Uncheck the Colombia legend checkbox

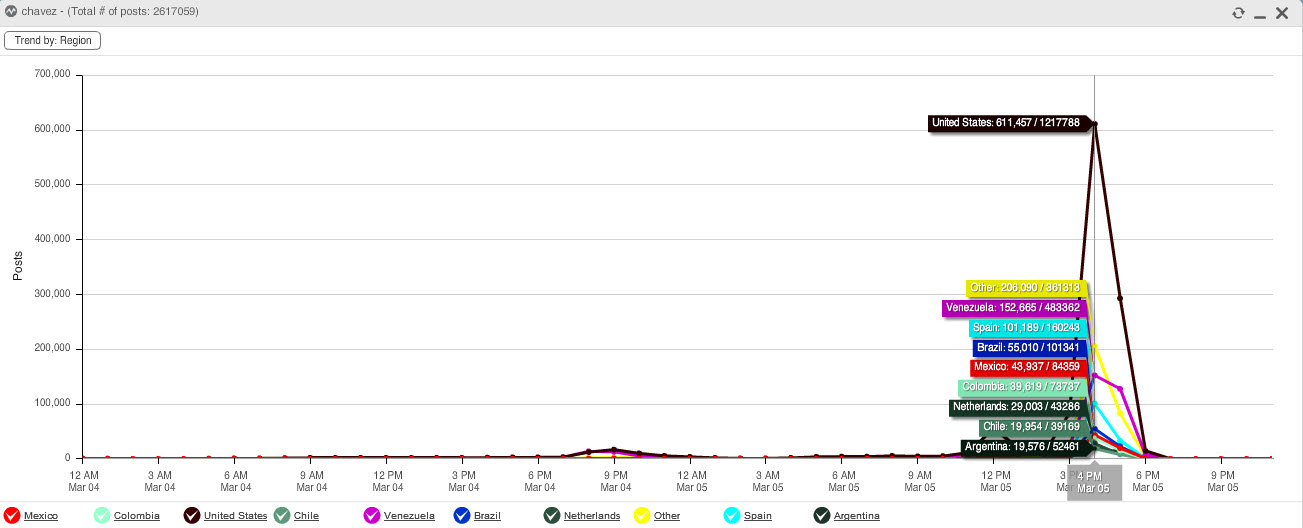[x=102, y=516]
